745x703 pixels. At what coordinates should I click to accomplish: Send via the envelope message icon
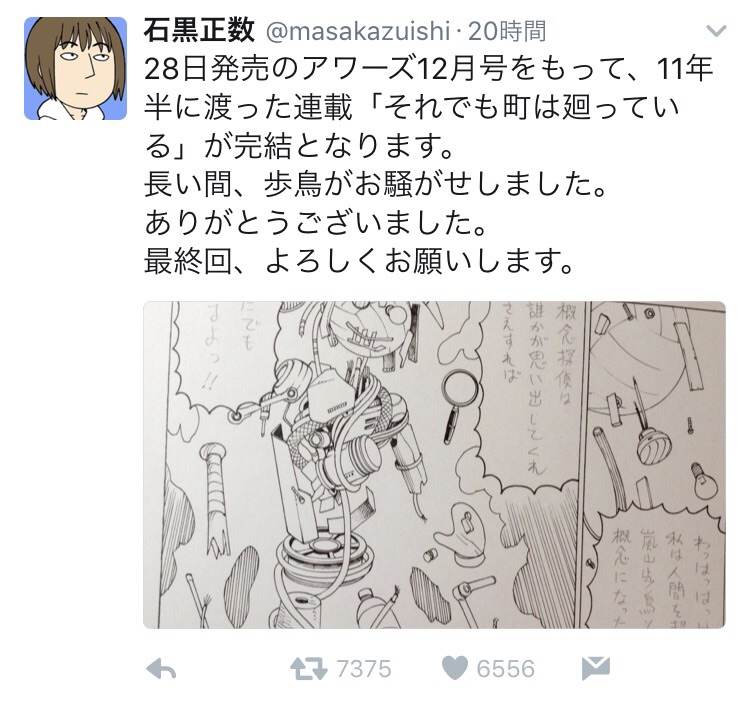tap(596, 668)
